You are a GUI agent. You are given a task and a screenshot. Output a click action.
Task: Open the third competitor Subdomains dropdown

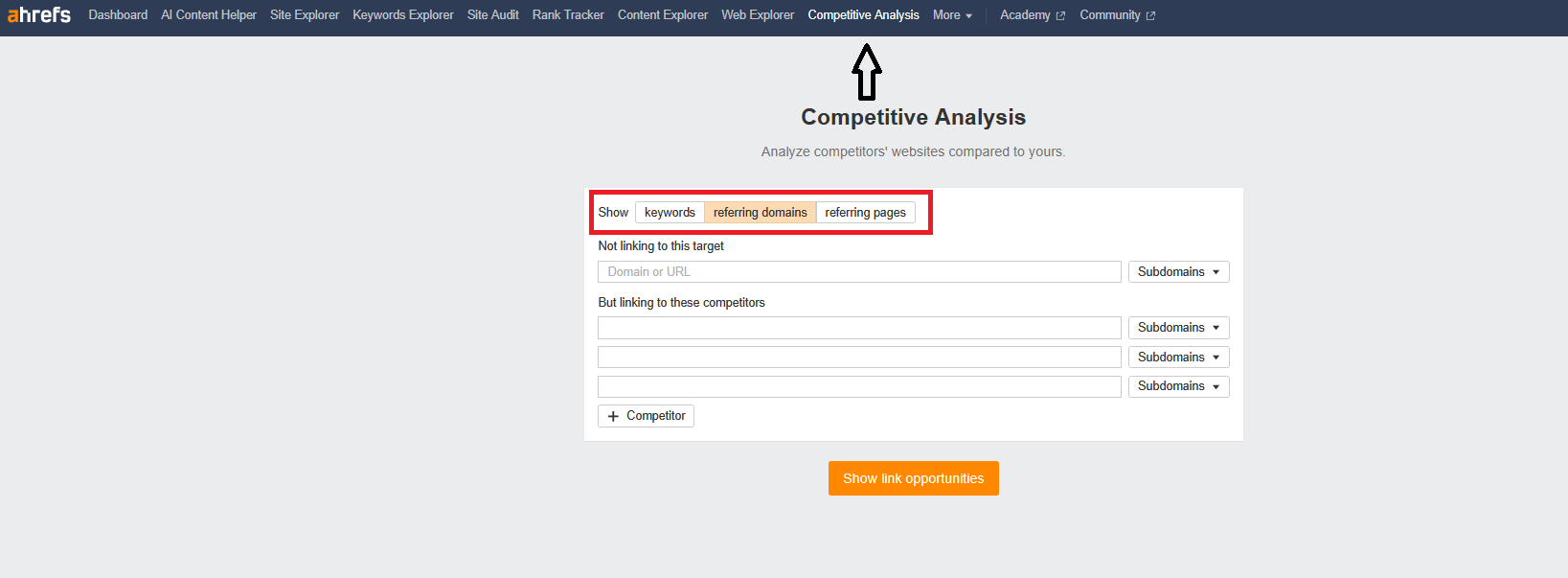1178,386
